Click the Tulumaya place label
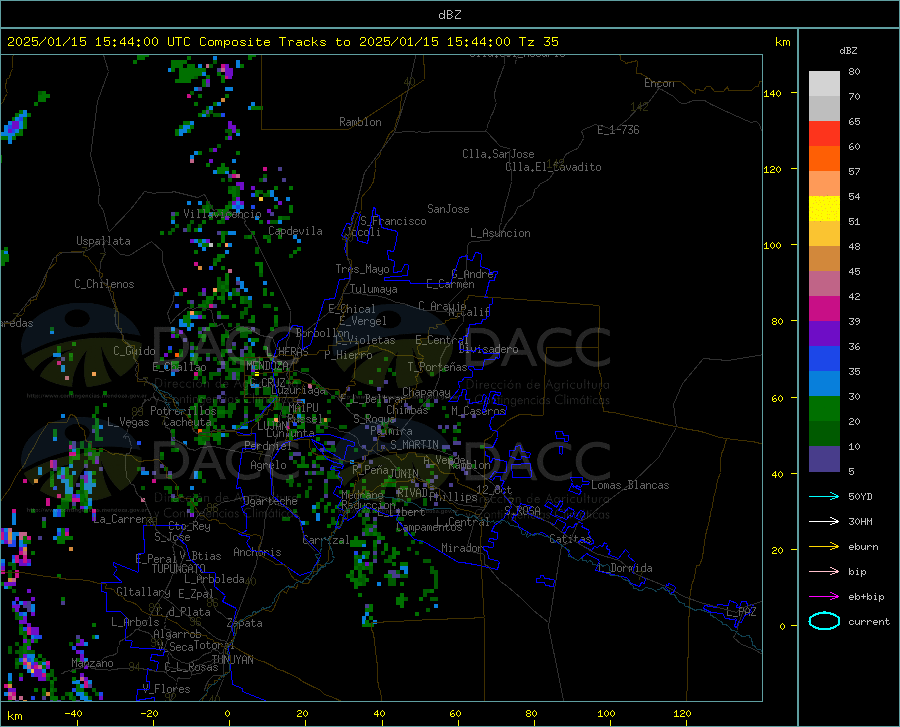The image size is (900, 727). [374, 289]
